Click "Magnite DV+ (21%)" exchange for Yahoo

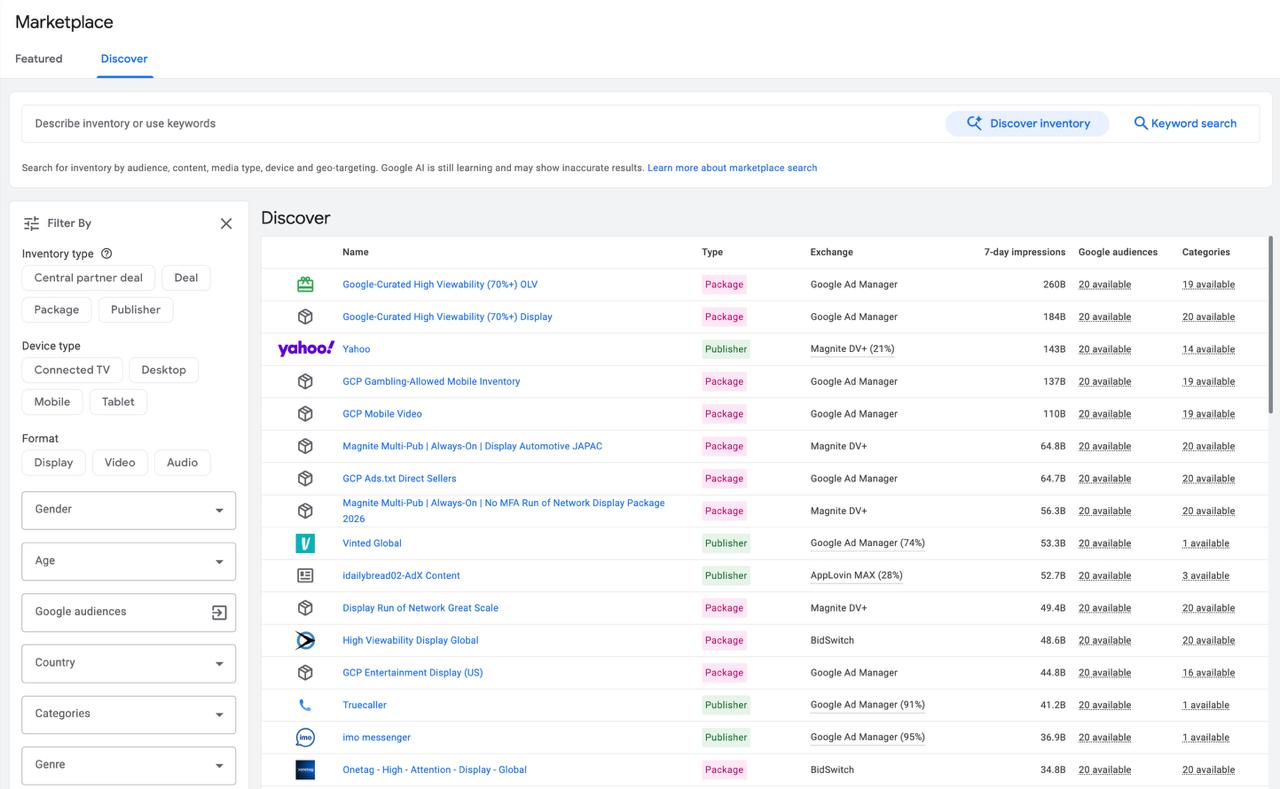[x=852, y=349]
